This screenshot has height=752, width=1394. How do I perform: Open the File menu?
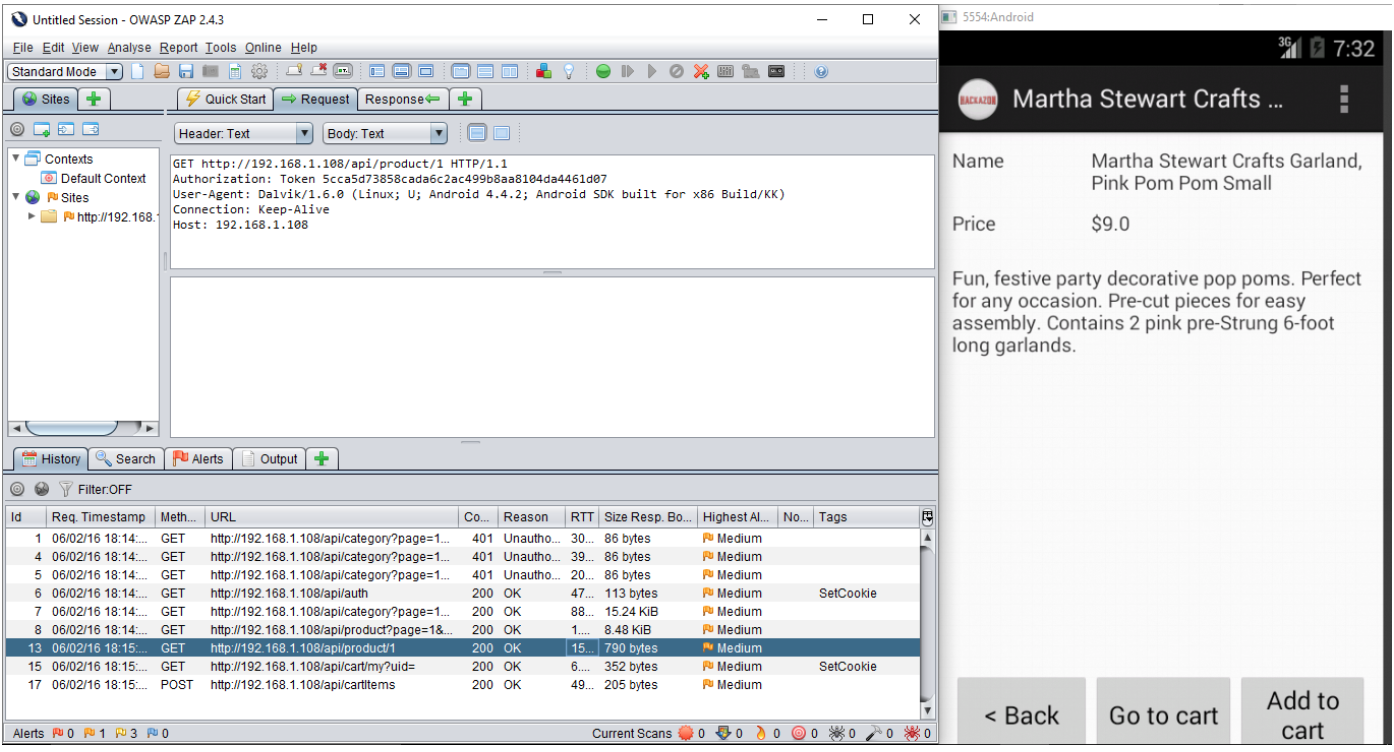pyautogui.click(x=23, y=47)
